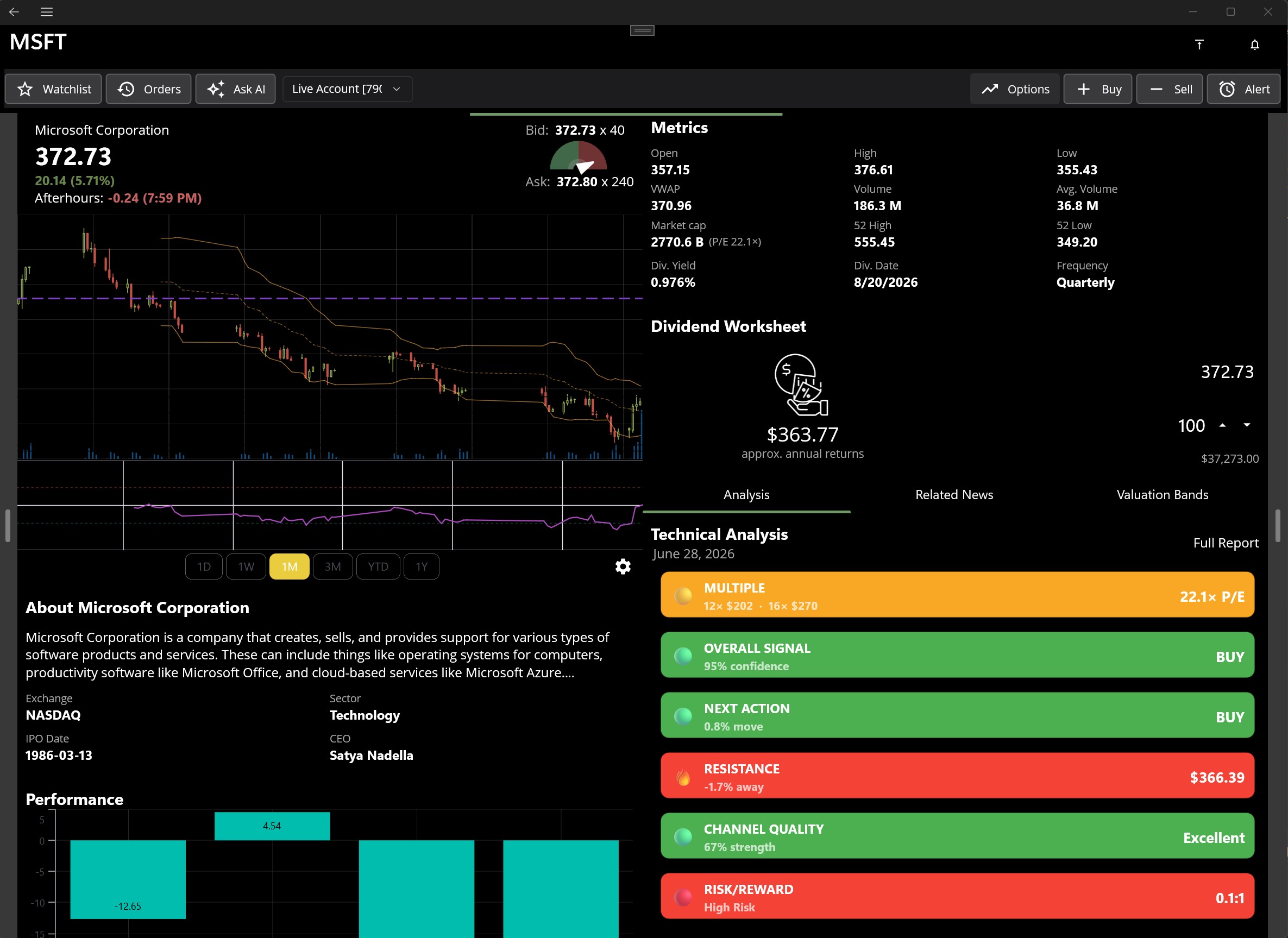
Task: Open the RISK/REWARD 0.1:1 card
Action: (958, 896)
